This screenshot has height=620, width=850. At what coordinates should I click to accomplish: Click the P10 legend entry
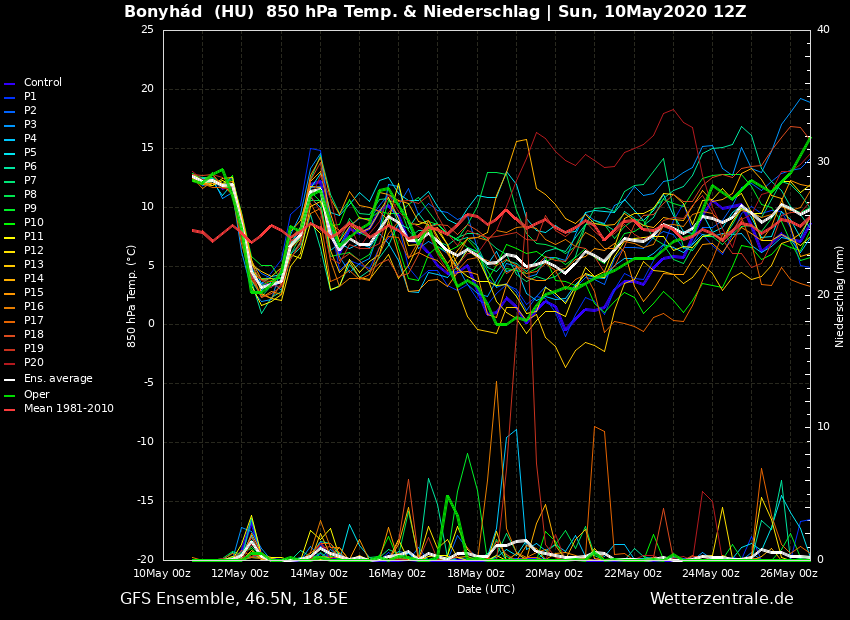click(x=33, y=223)
